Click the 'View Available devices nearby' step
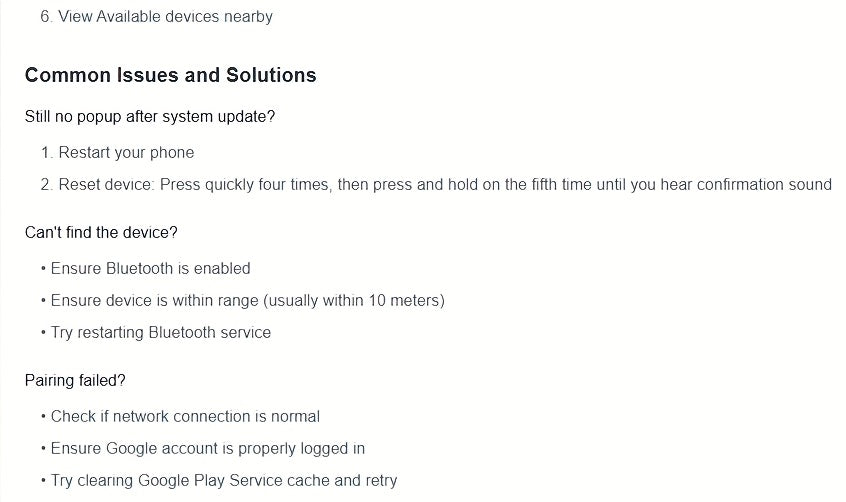 point(165,17)
